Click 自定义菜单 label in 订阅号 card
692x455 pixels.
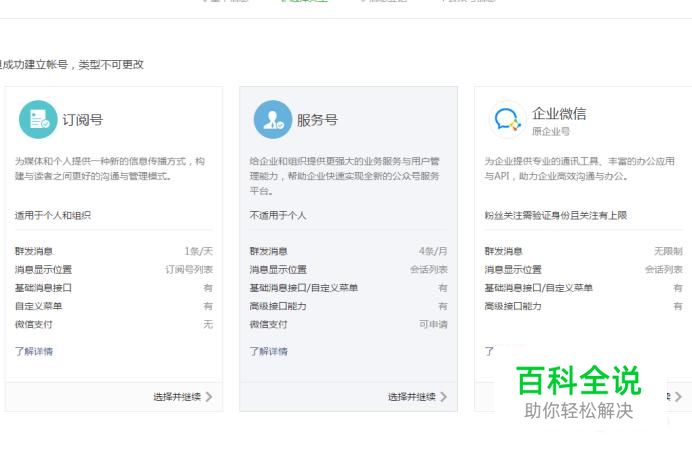39,306
